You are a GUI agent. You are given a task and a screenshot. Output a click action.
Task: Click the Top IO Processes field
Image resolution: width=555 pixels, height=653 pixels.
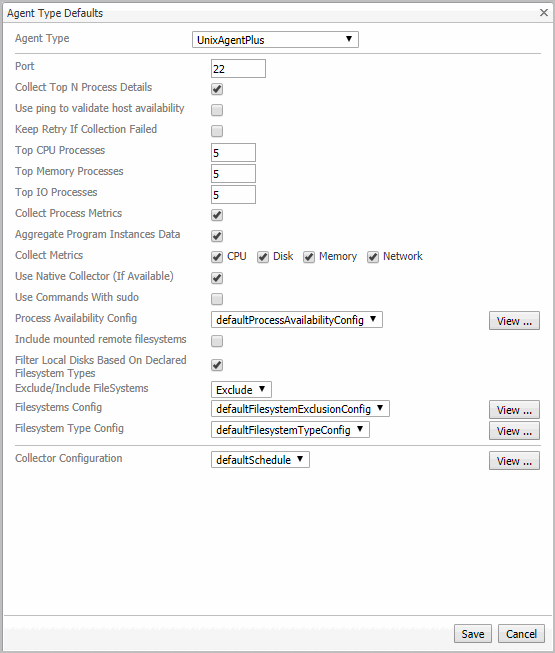(233, 194)
